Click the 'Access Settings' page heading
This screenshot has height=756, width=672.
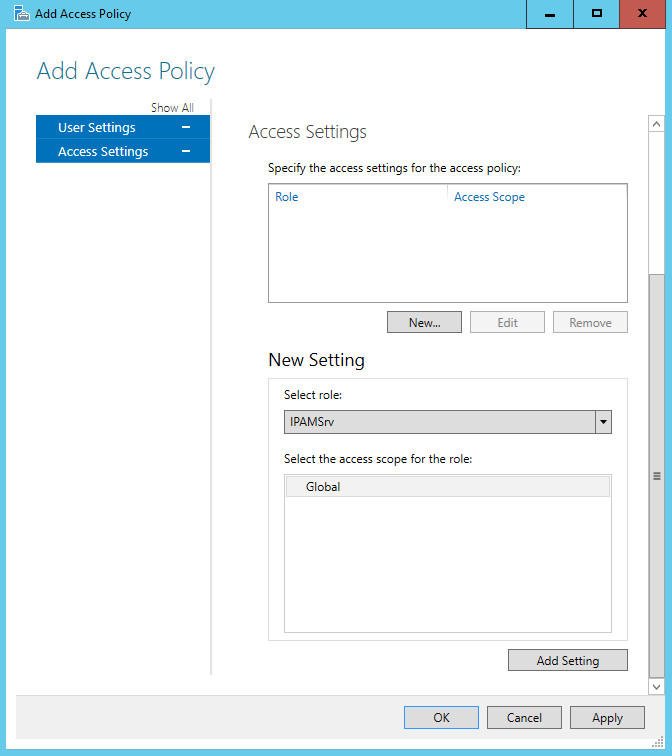[x=308, y=132]
